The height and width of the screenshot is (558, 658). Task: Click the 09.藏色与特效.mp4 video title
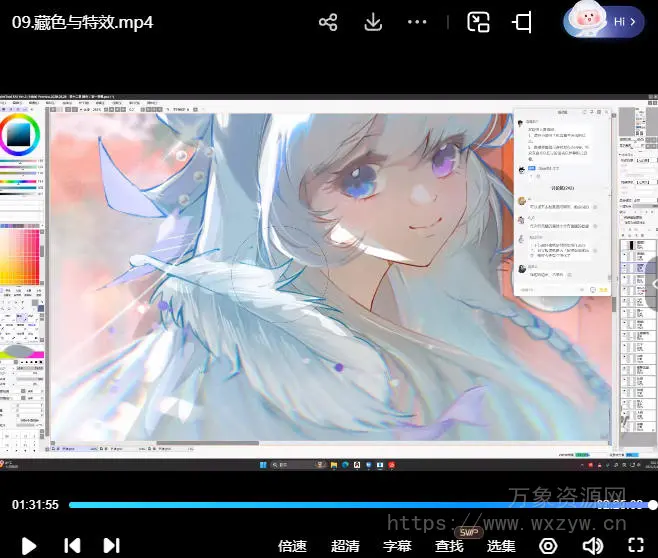click(x=82, y=22)
